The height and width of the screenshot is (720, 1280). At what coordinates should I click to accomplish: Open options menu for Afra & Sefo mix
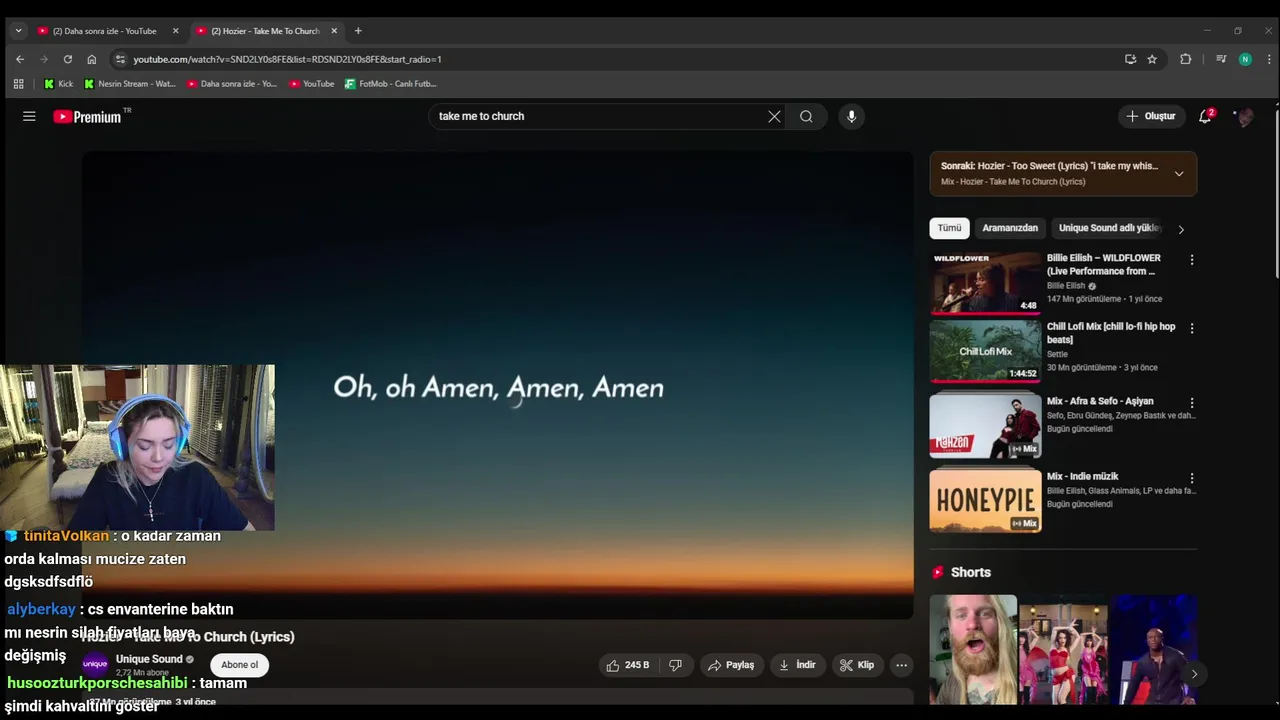click(x=1191, y=403)
